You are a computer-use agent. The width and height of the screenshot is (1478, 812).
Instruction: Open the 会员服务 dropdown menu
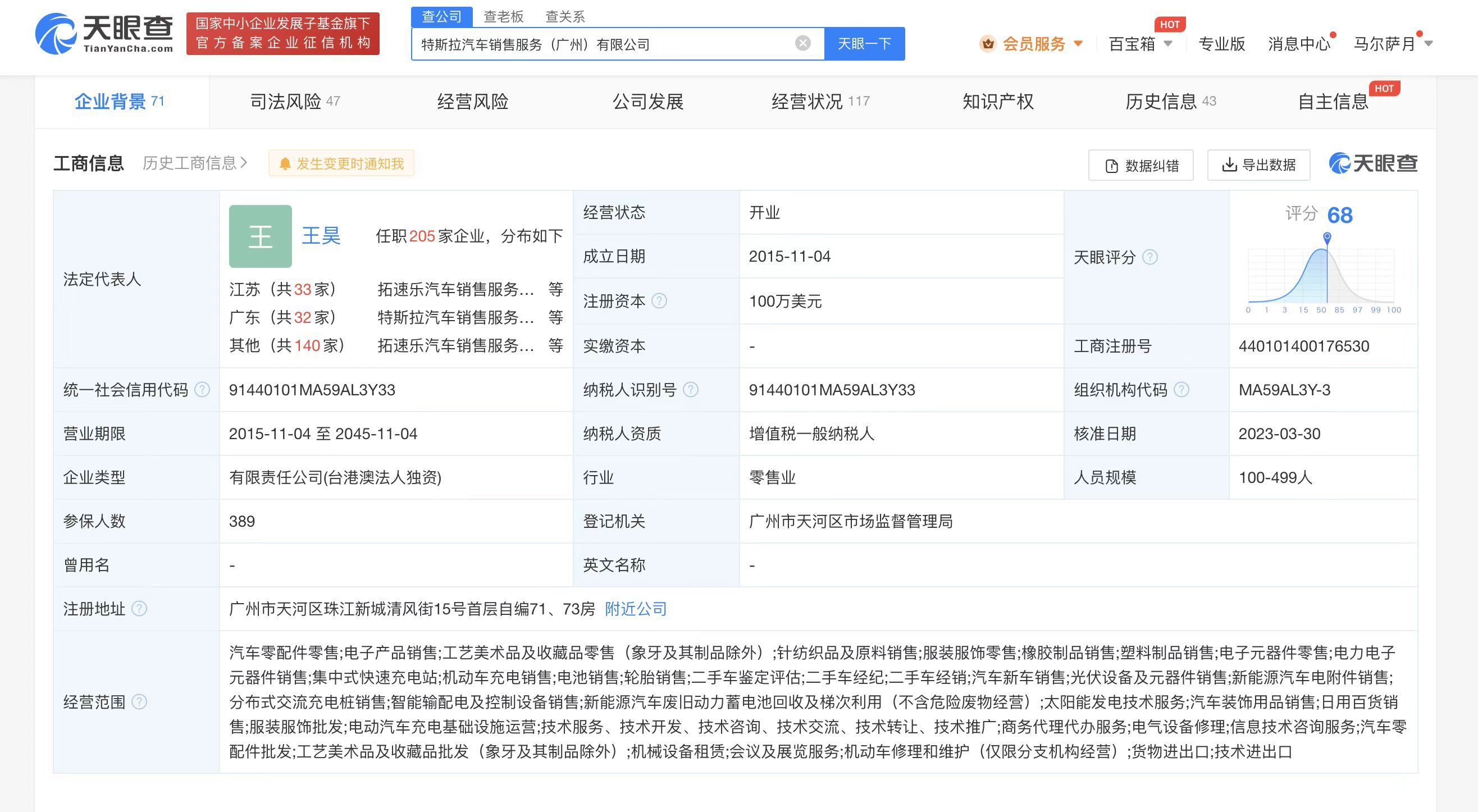(x=1033, y=44)
